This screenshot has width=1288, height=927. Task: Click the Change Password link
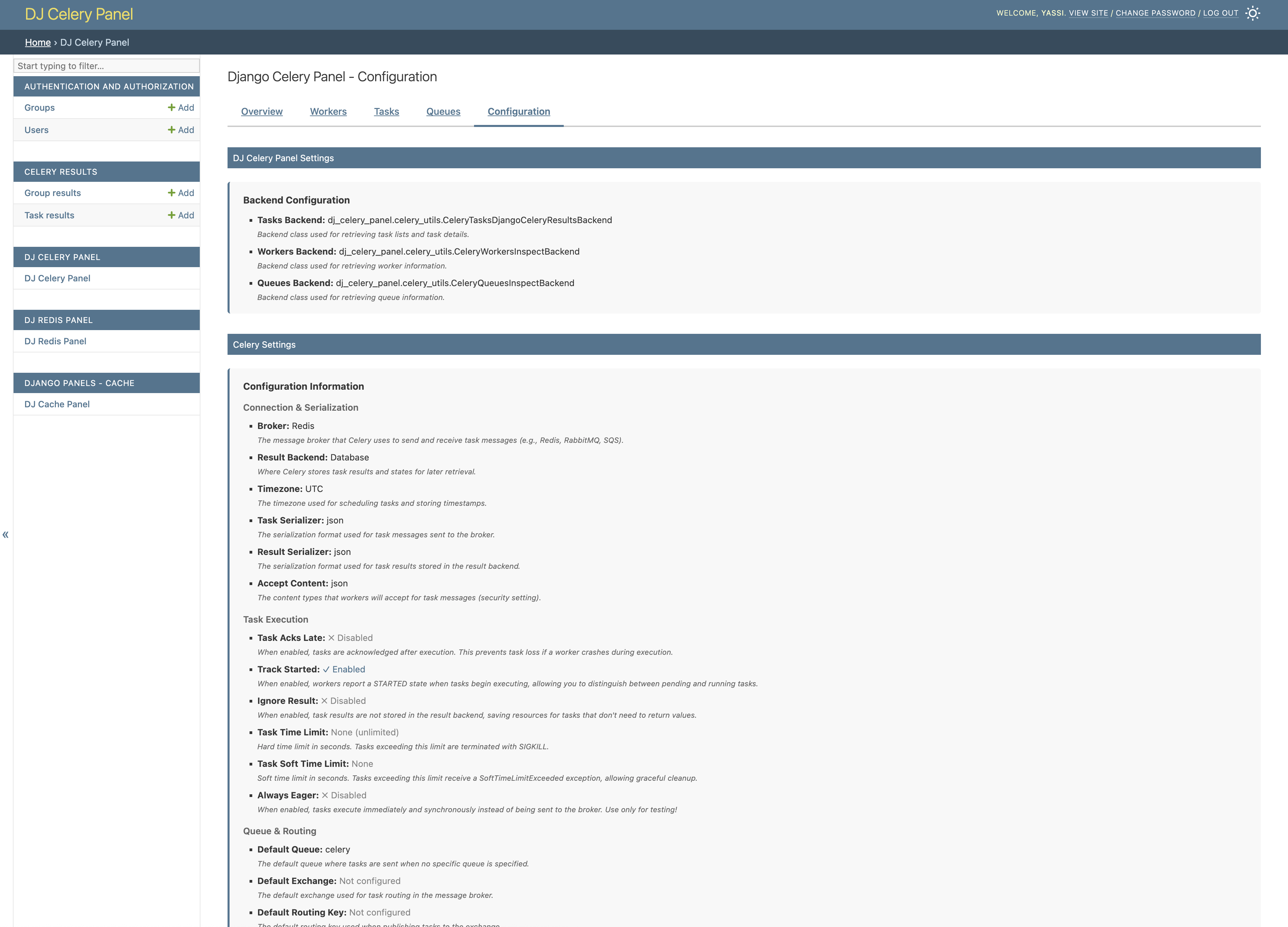(x=1155, y=13)
